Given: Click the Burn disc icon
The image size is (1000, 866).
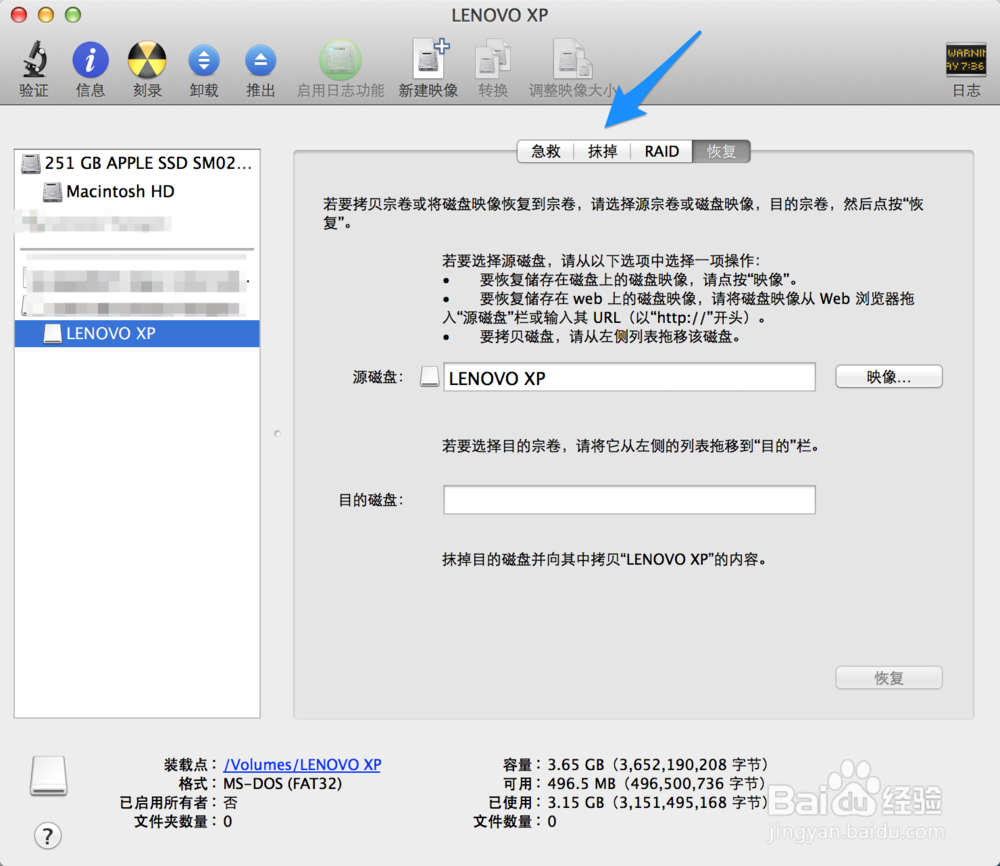Looking at the screenshot, I should click(x=147, y=59).
